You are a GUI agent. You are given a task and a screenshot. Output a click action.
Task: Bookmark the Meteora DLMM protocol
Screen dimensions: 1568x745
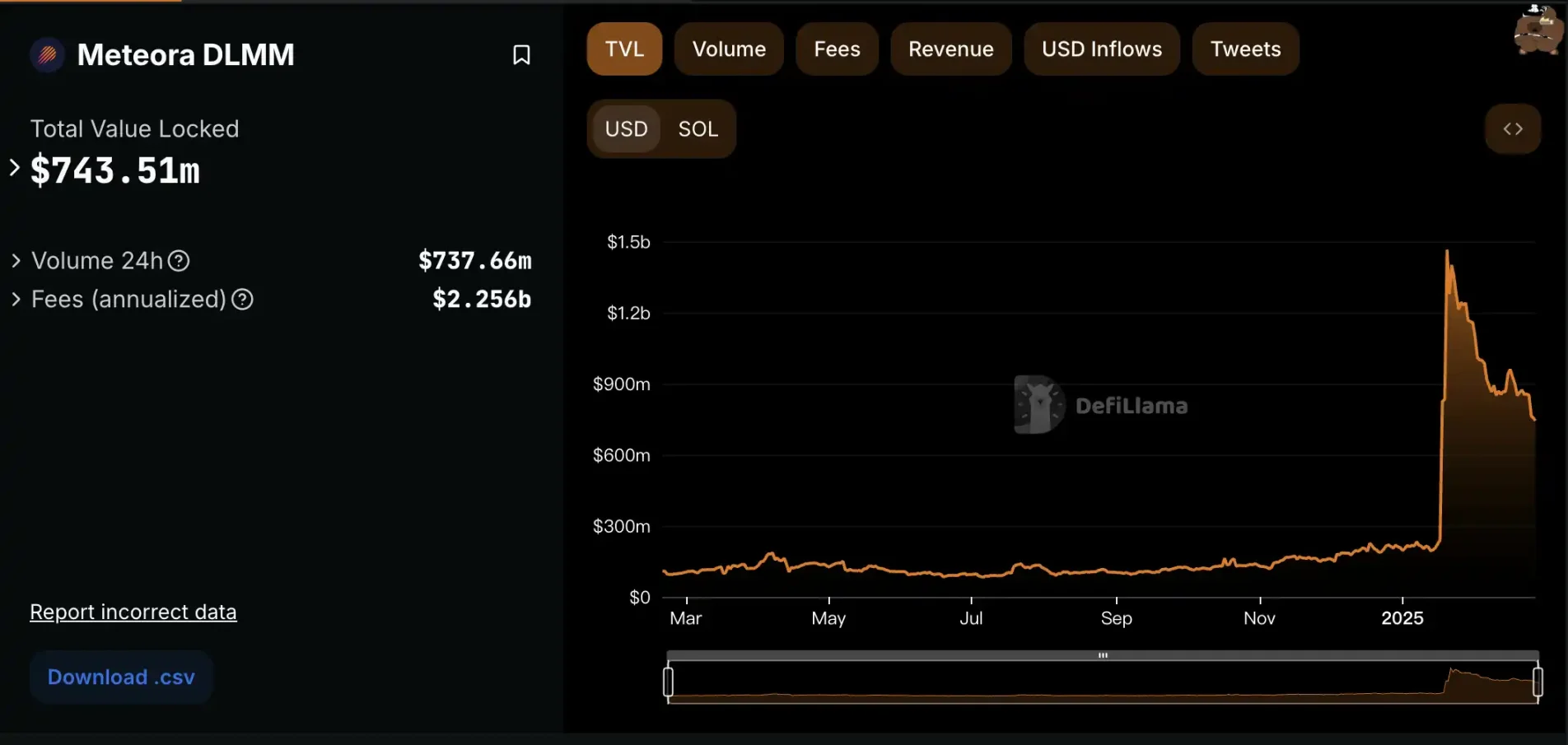(521, 54)
